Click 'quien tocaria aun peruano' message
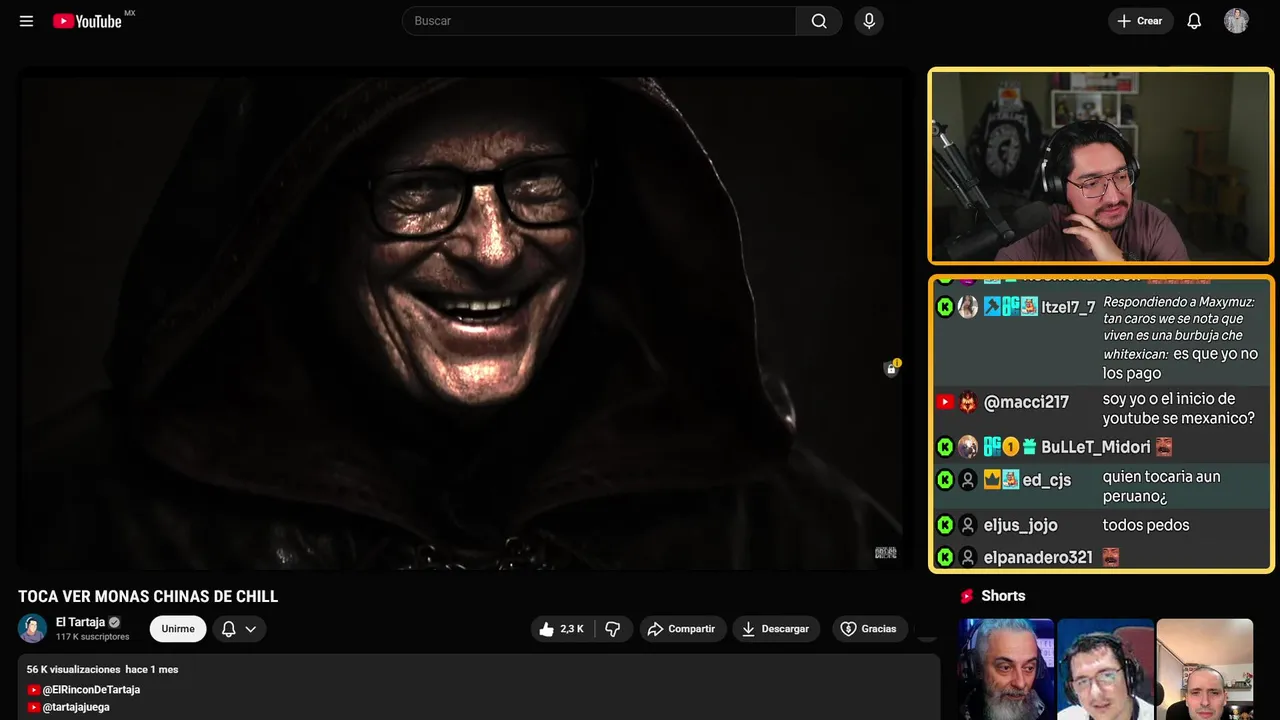The height and width of the screenshot is (720, 1280). (1162, 486)
